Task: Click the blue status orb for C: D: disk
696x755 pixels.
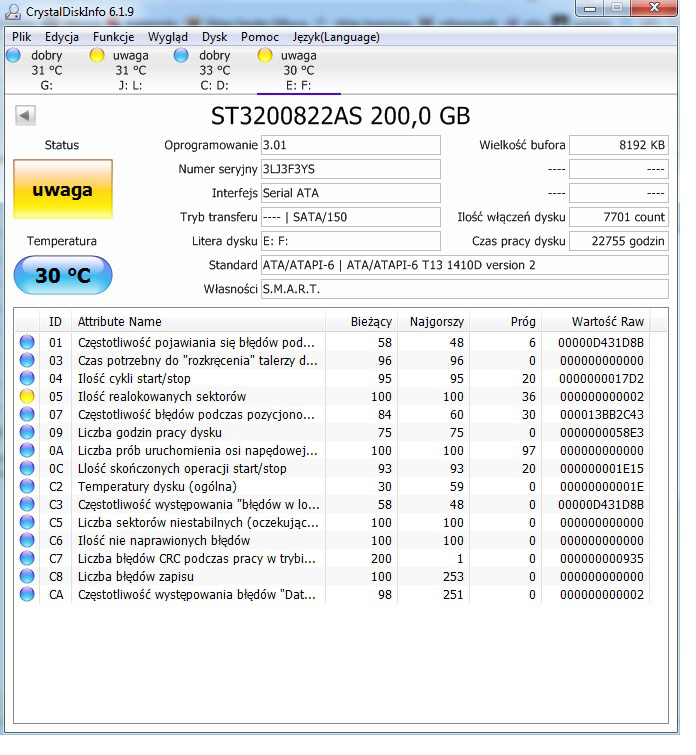Action: (181, 55)
